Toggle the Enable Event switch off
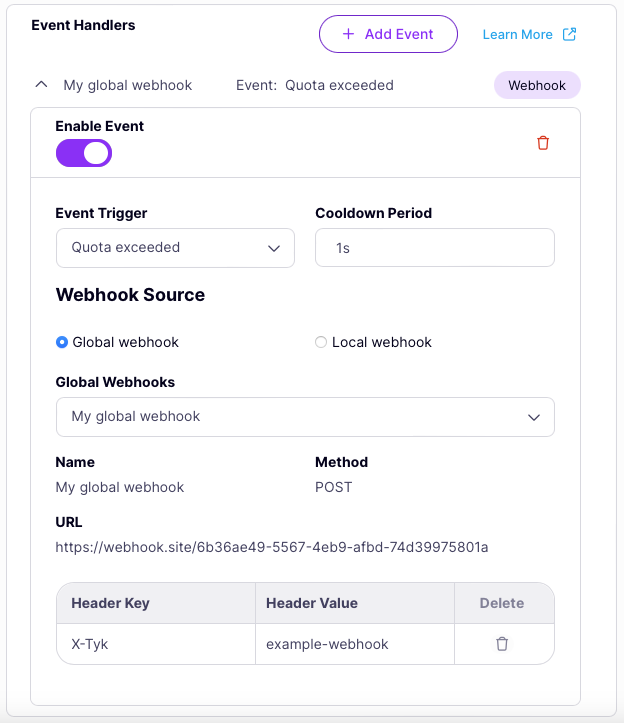The height and width of the screenshot is (723, 624). 84,153
